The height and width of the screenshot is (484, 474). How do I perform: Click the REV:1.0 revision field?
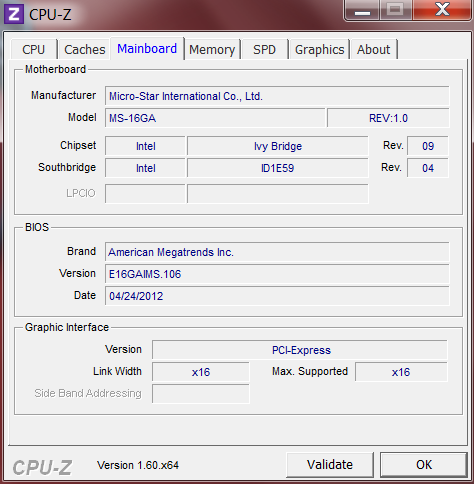(388, 118)
